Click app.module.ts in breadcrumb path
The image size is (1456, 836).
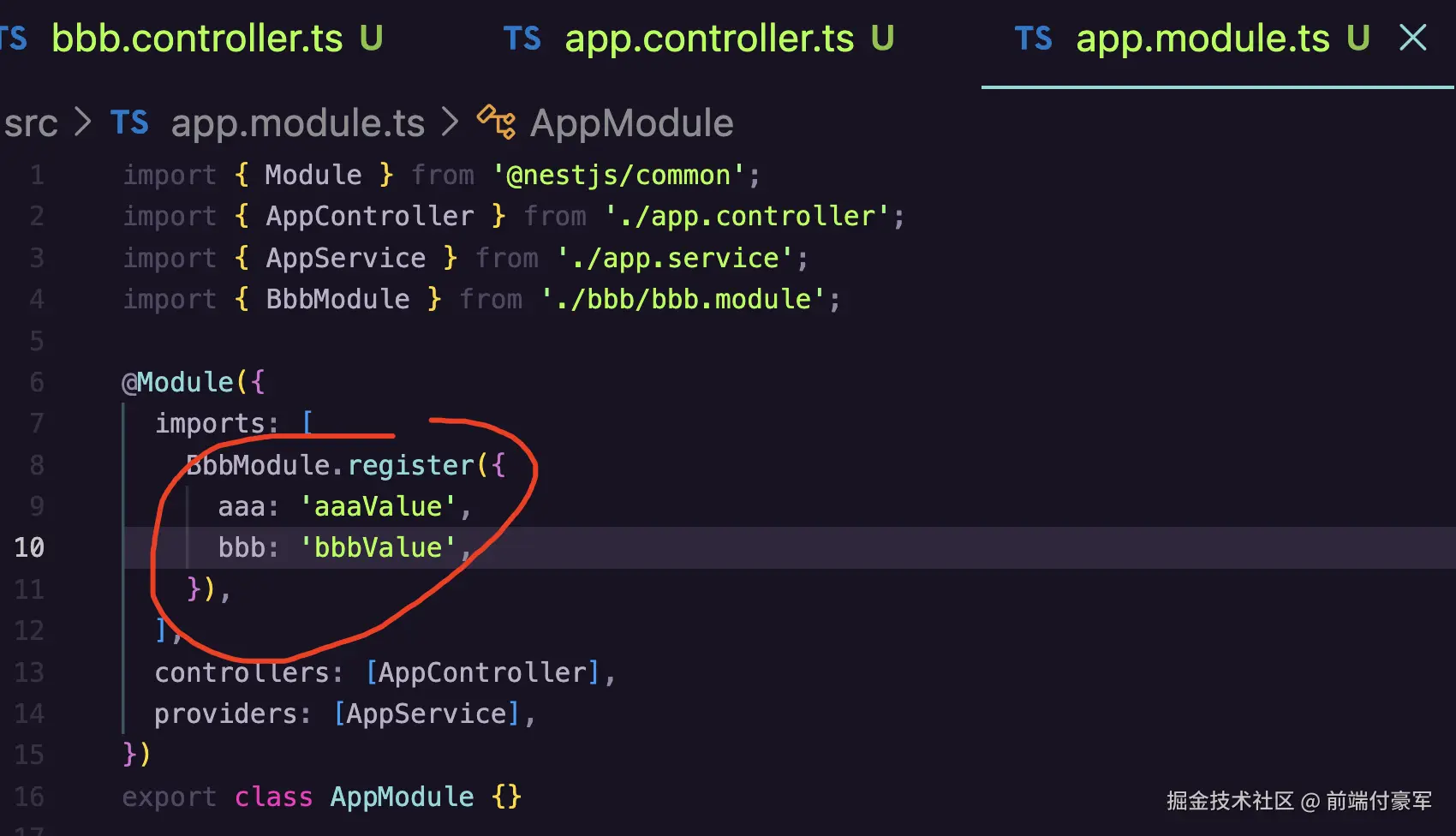(x=297, y=123)
